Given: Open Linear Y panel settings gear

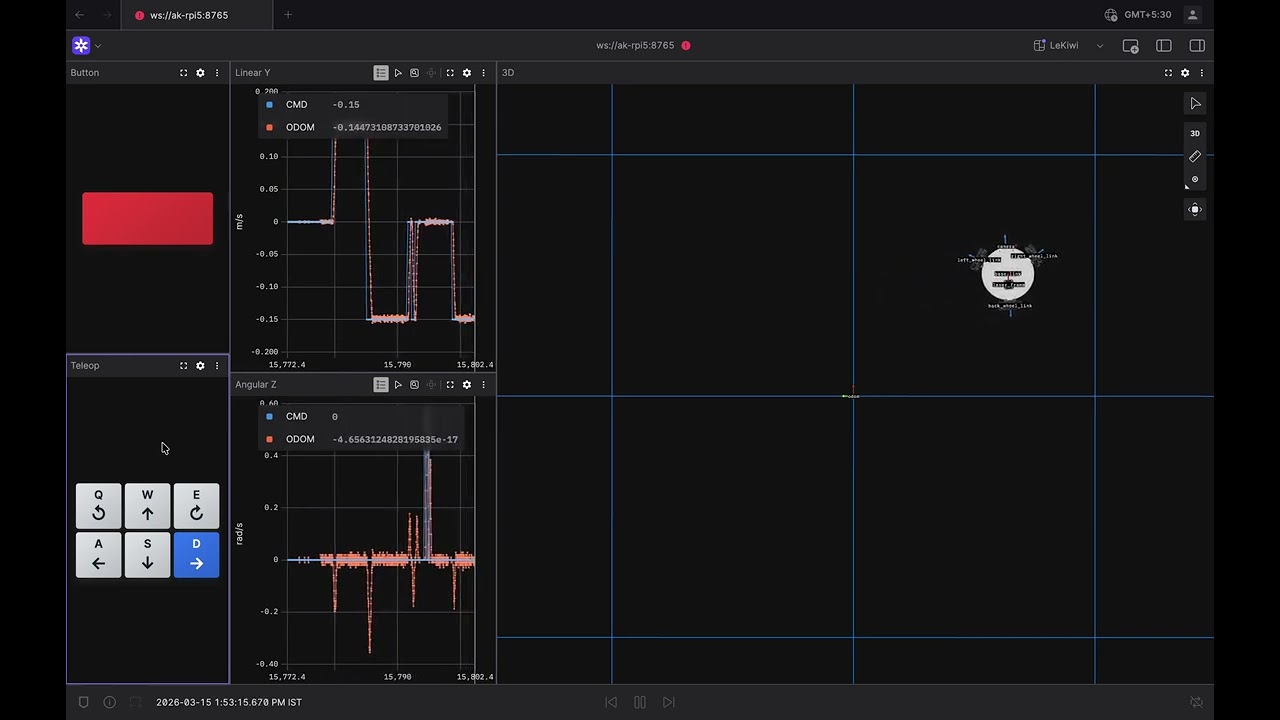Looking at the screenshot, I should pyautogui.click(x=467, y=73).
